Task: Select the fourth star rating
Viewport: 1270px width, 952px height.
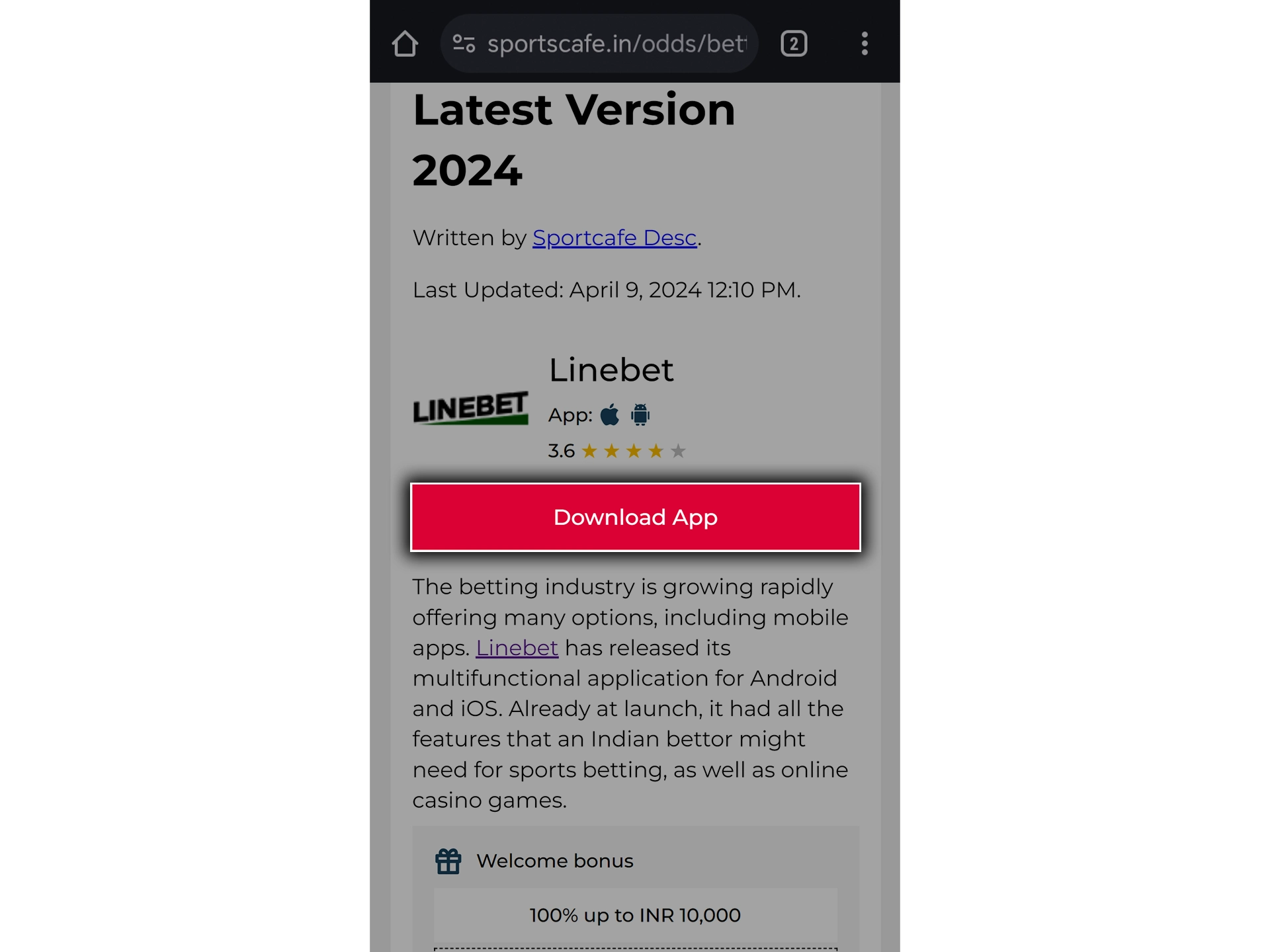Action: [655, 451]
